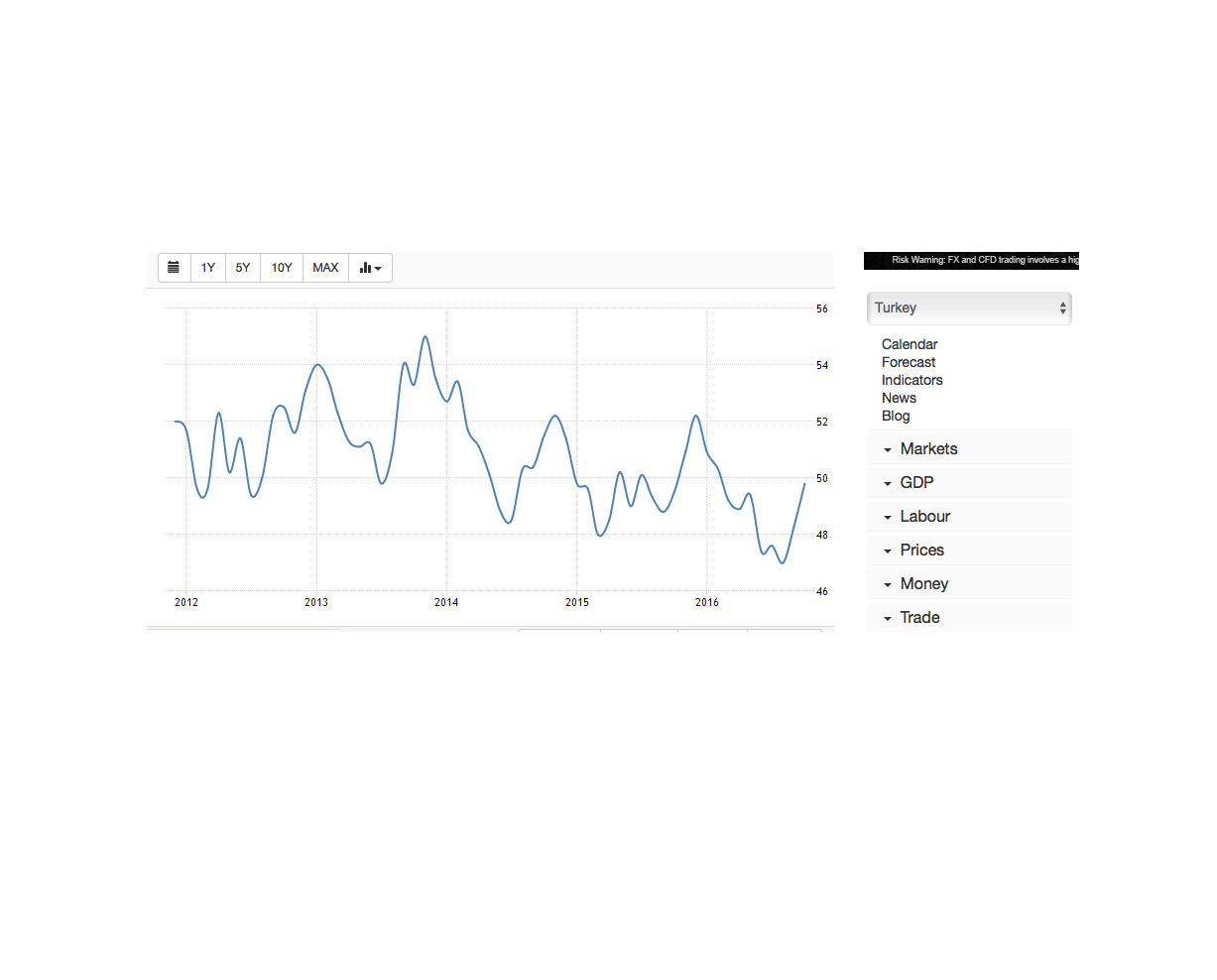The image size is (1217, 980).
Task: Expand the GDP section
Action: (x=916, y=483)
